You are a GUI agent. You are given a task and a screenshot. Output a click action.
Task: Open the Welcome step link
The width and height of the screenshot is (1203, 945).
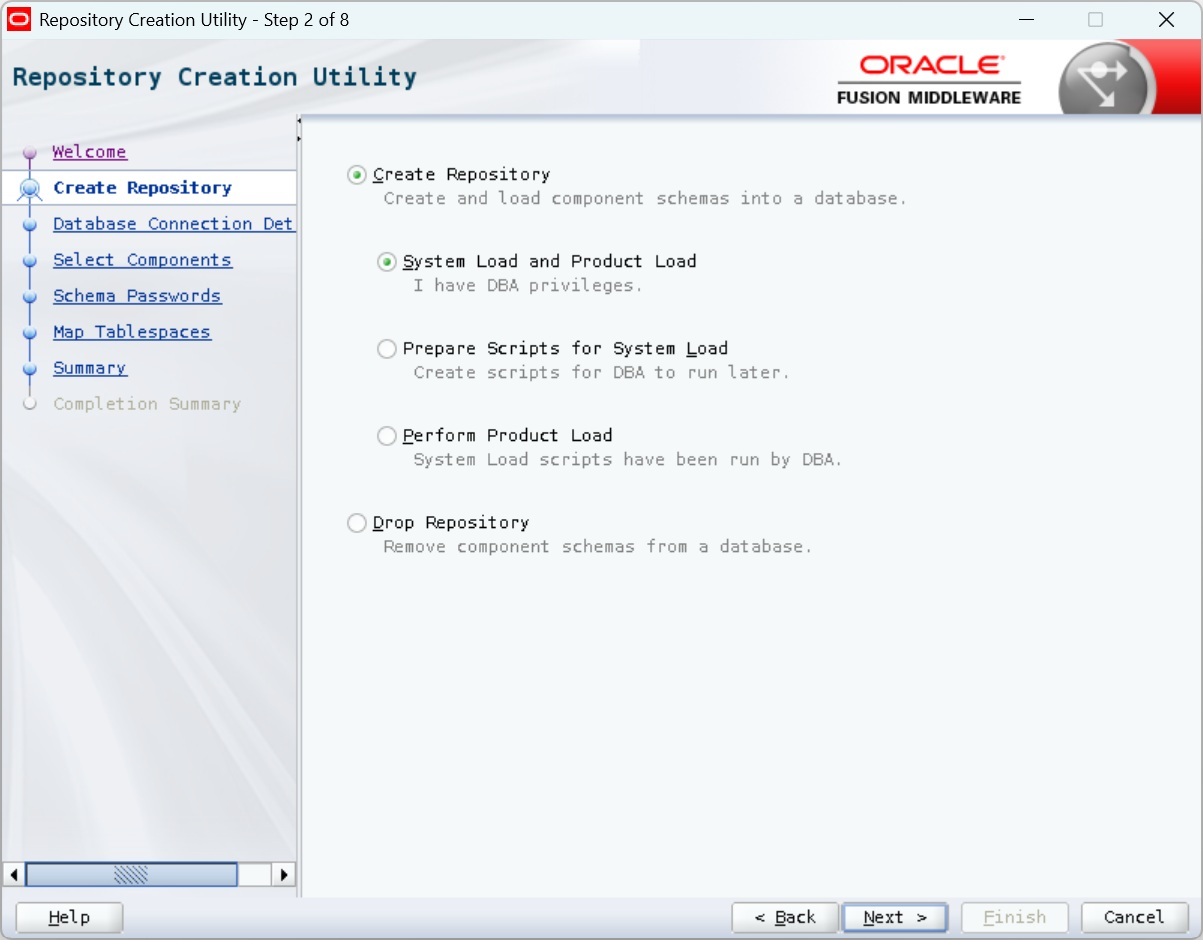(90, 152)
